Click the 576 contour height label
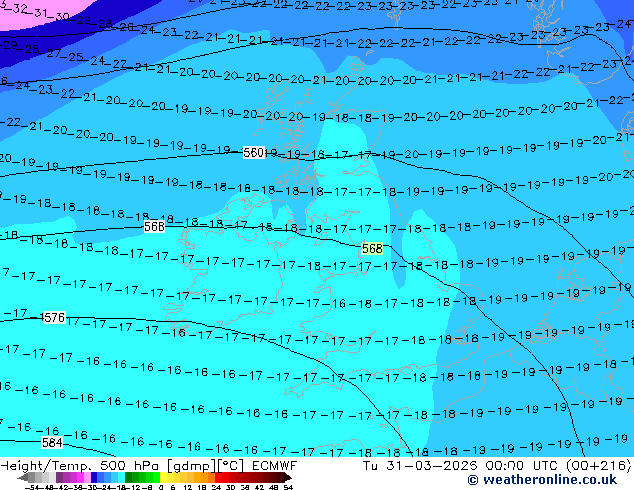The height and width of the screenshot is (490, 634). click(x=54, y=318)
